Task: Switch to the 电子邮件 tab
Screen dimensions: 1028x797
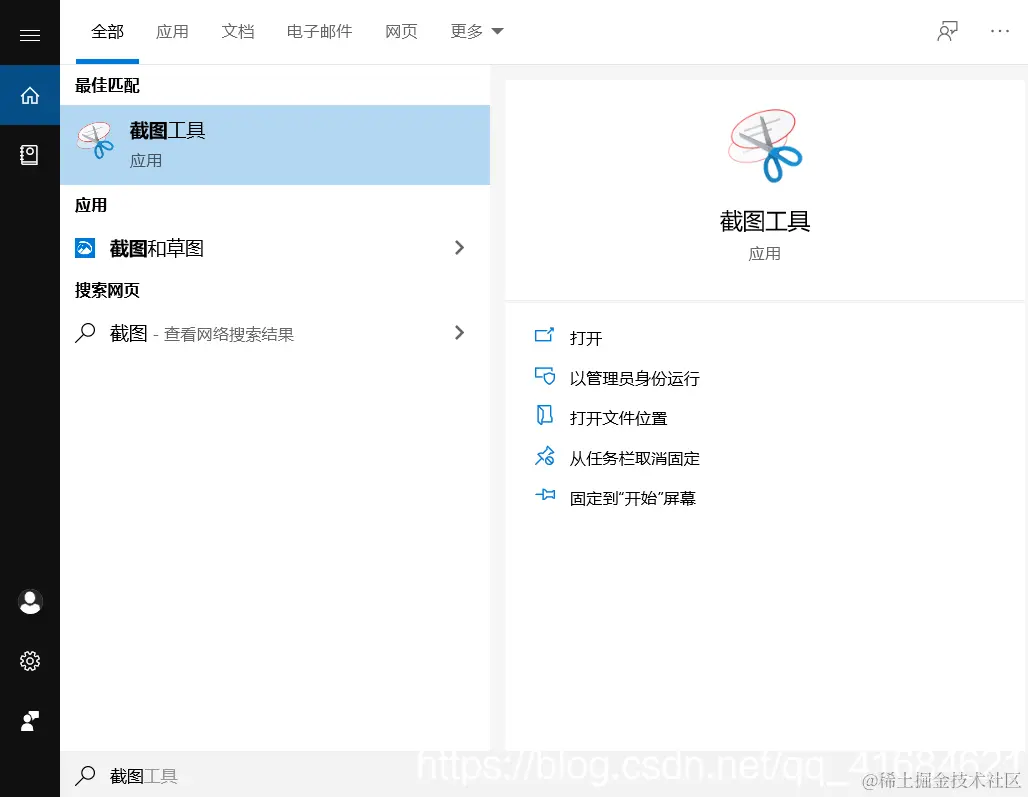Action: pyautogui.click(x=318, y=31)
